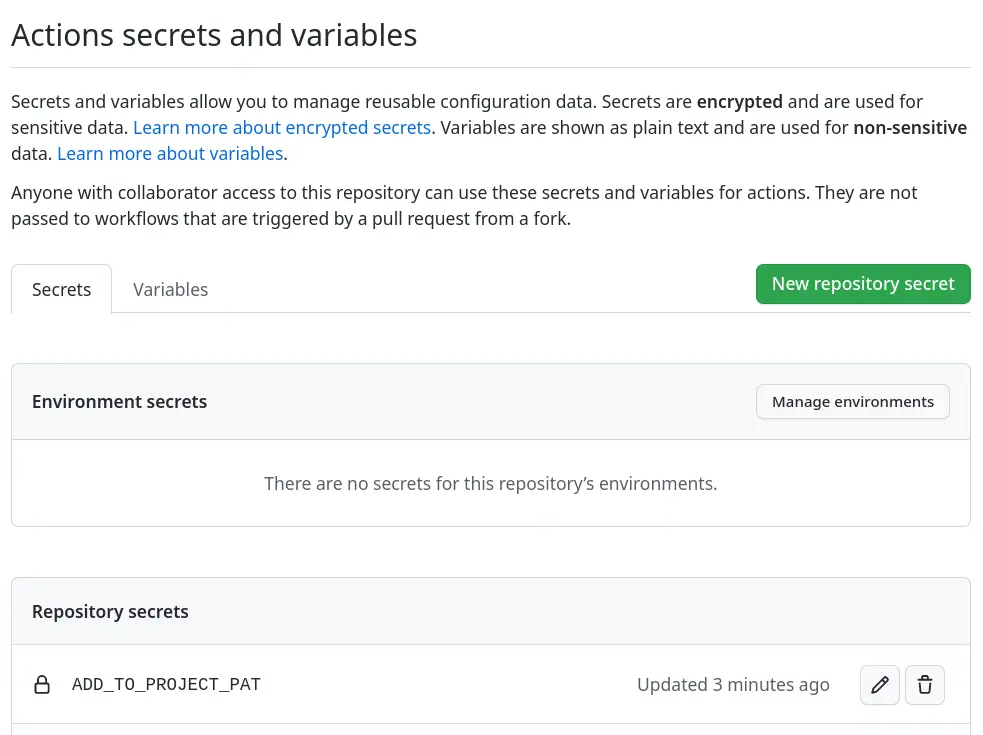Select the green New repository secret button

[x=863, y=283]
